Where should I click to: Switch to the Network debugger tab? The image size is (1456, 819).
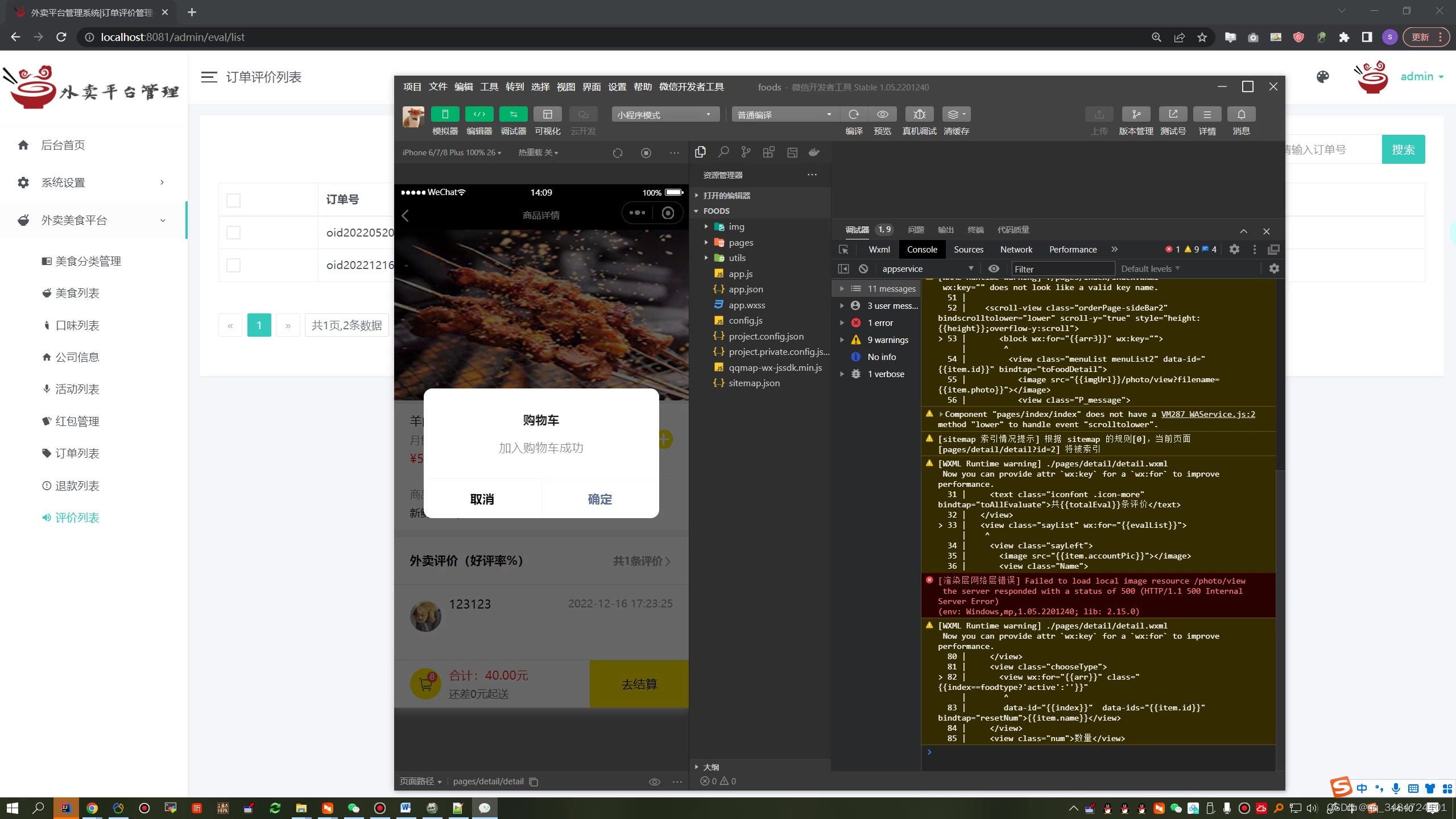1016,249
